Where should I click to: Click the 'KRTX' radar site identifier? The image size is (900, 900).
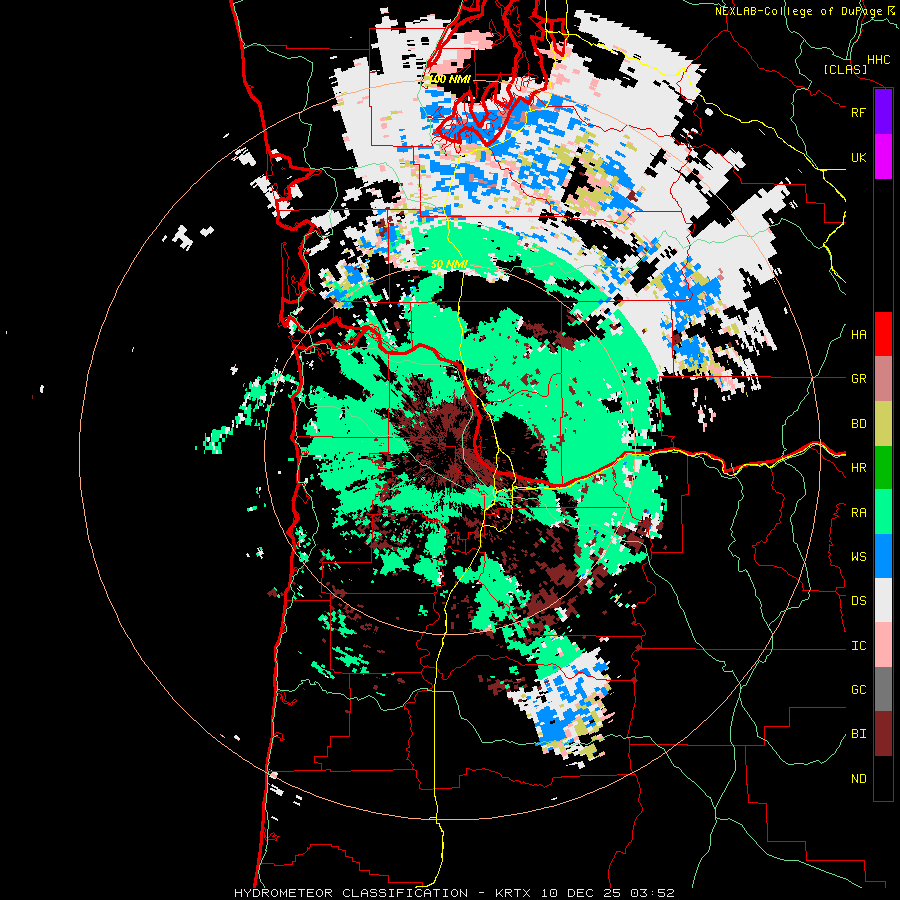tap(513, 893)
